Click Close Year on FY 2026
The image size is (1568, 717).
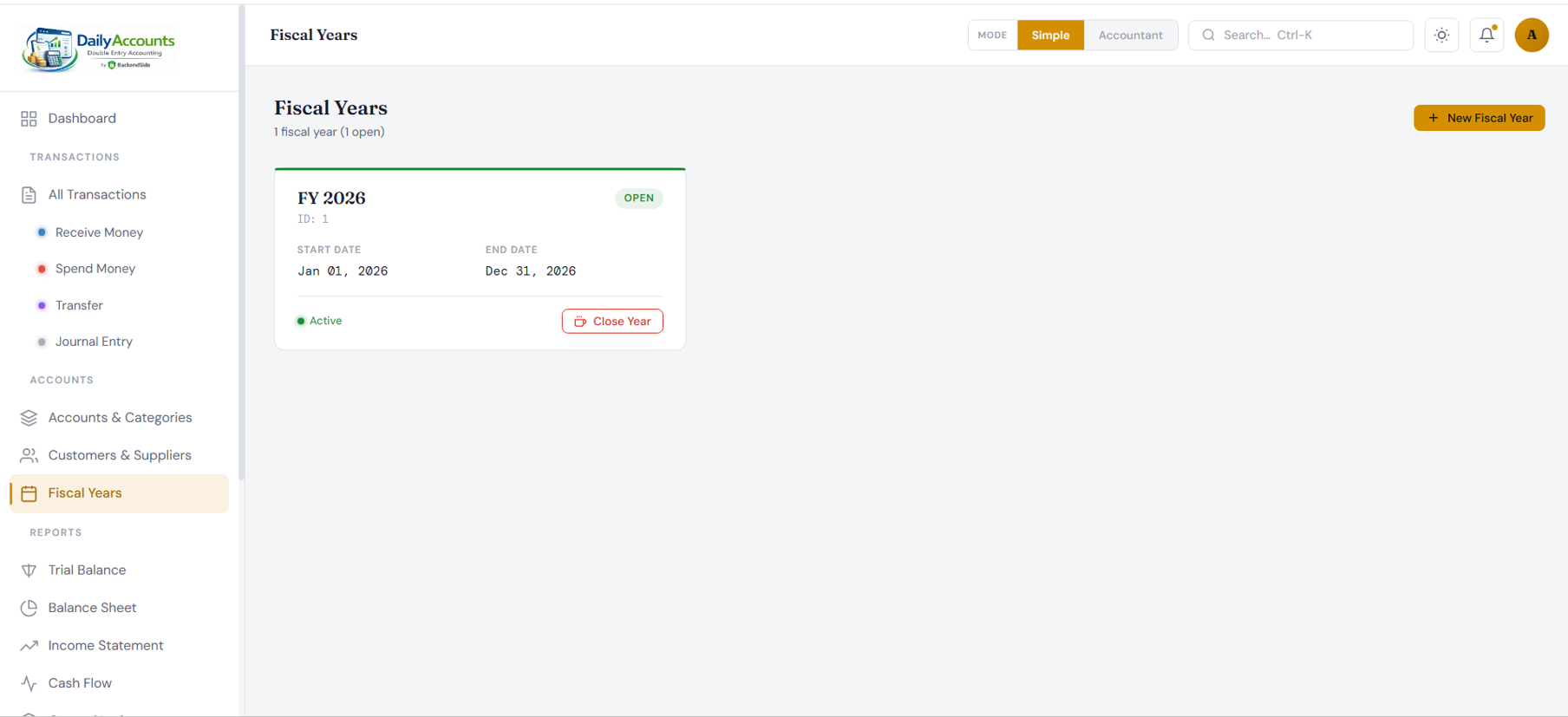pyautogui.click(x=612, y=322)
